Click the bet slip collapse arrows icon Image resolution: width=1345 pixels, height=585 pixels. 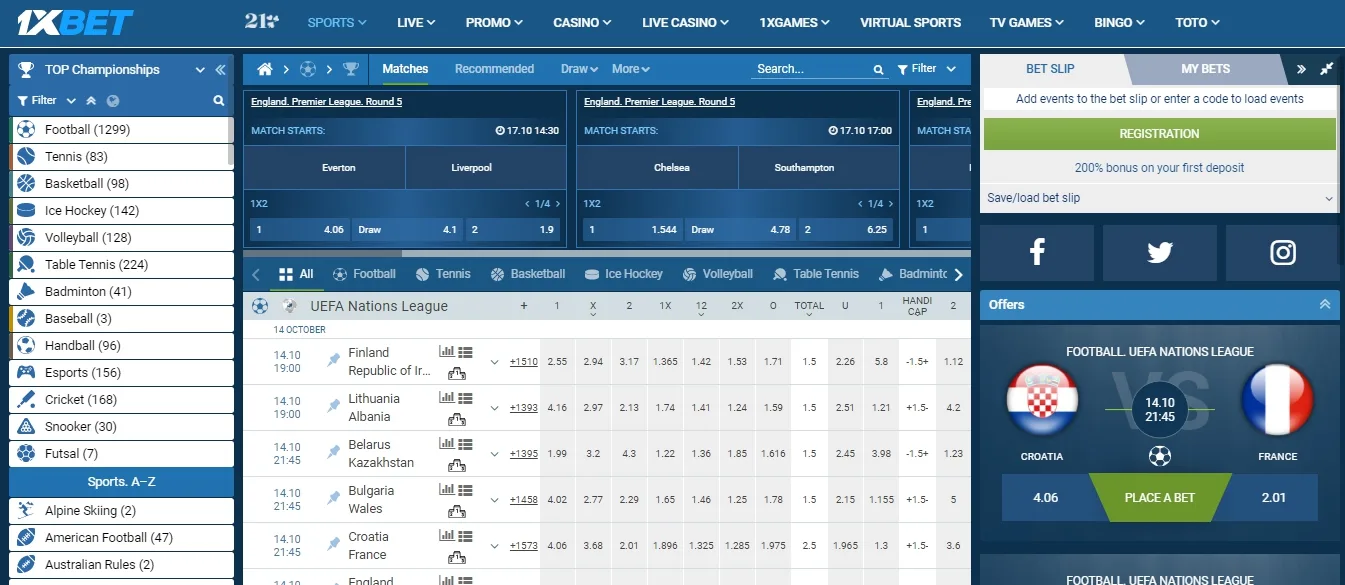point(1326,69)
